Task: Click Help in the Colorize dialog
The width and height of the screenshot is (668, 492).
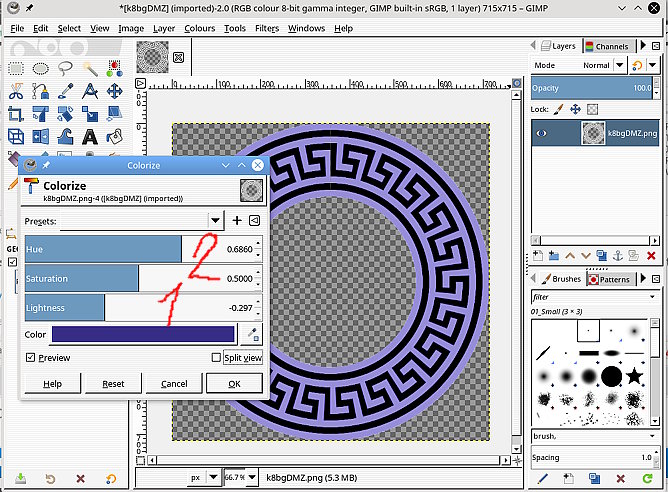Action: pyautogui.click(x=52, y=383)
